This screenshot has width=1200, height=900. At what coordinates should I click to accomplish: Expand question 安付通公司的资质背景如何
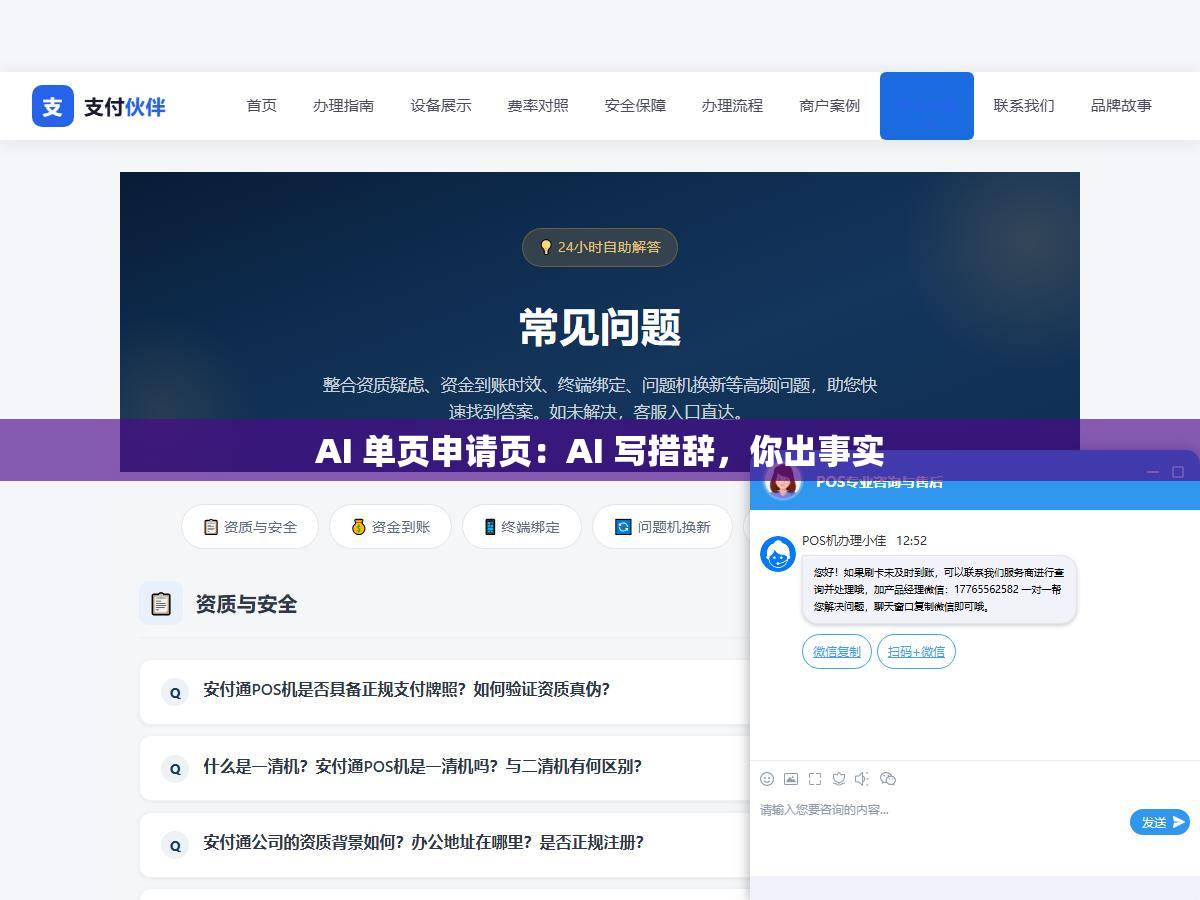point(445,845)
